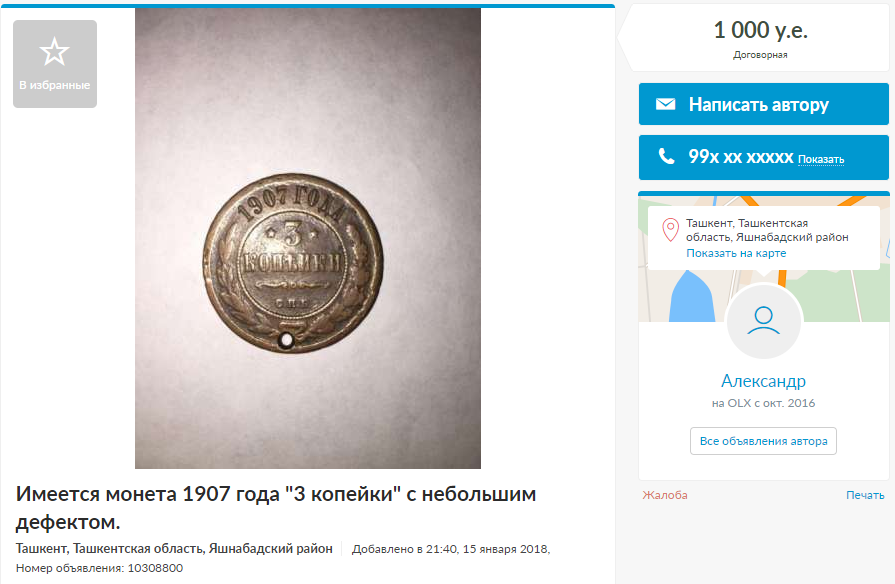Screen dimensions: 895x584
Task: Reveal phone number with Показать
Action: [x=821, y=159]
